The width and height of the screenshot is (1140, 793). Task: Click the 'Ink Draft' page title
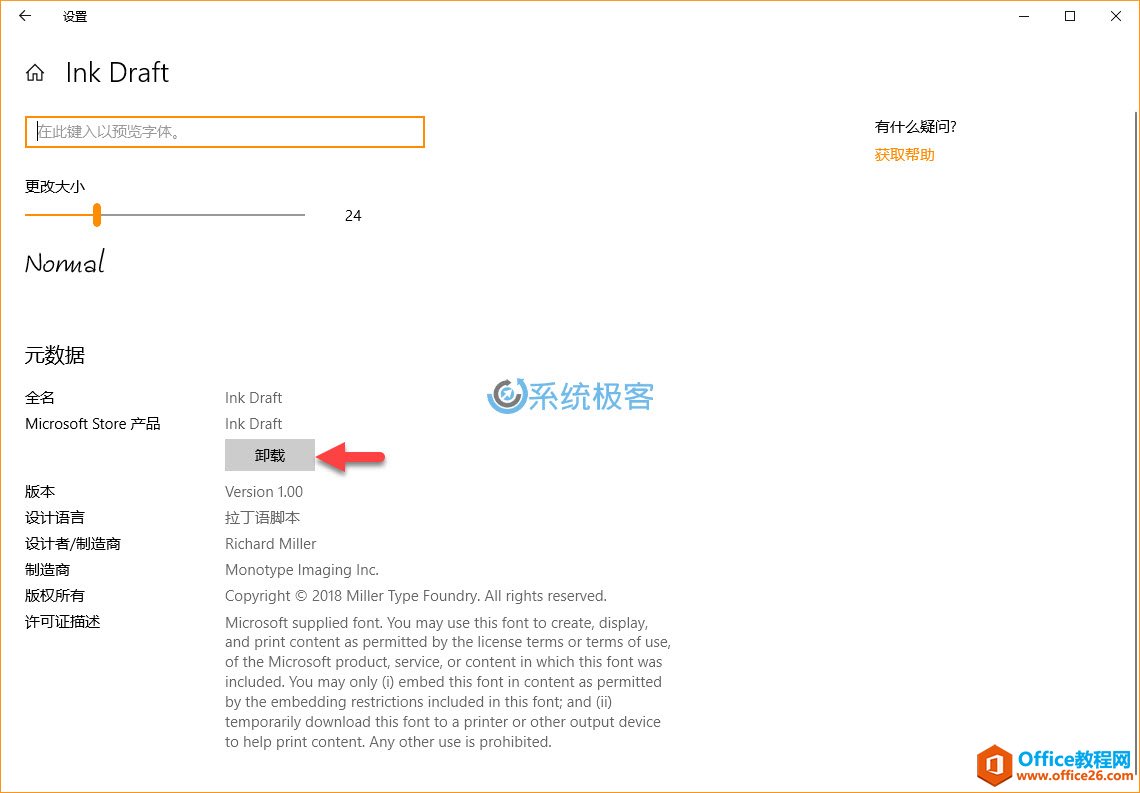pos(117,73)
